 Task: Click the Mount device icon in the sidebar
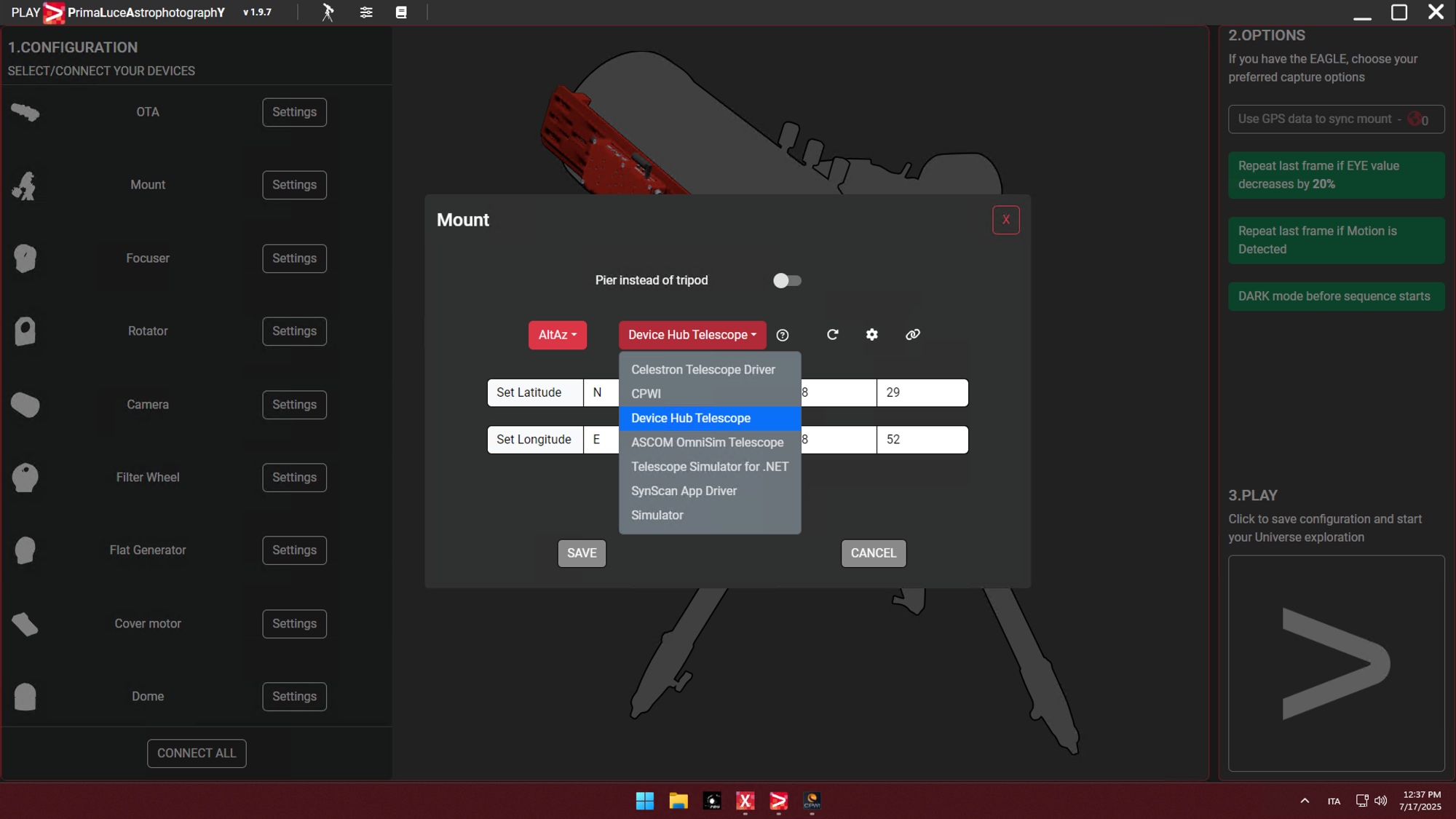(x=25, y=186)
